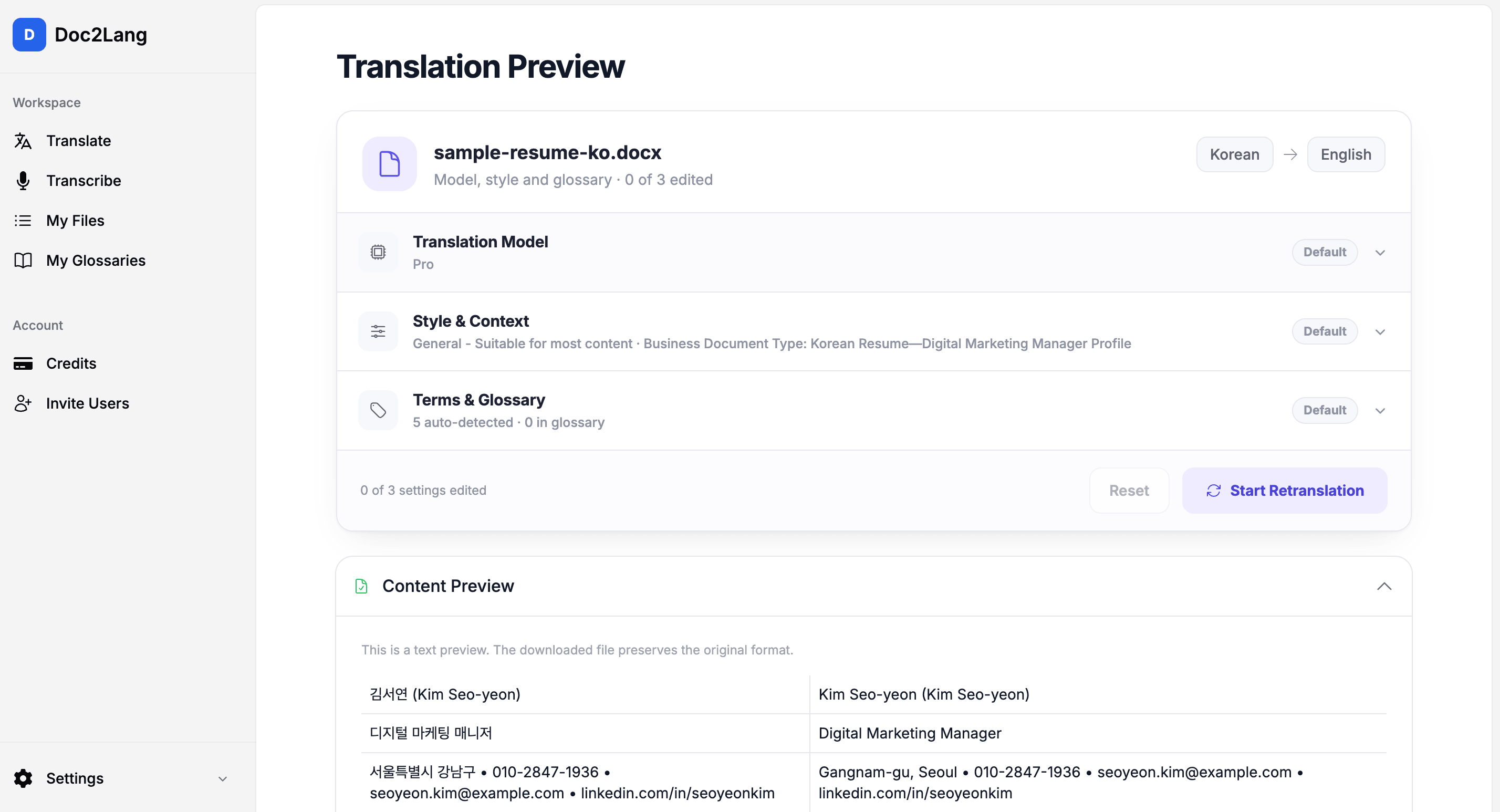Click the Translation Model chip icon
Image resolution: width=1500 pixels, height=812 pixels.
point(378,252)
